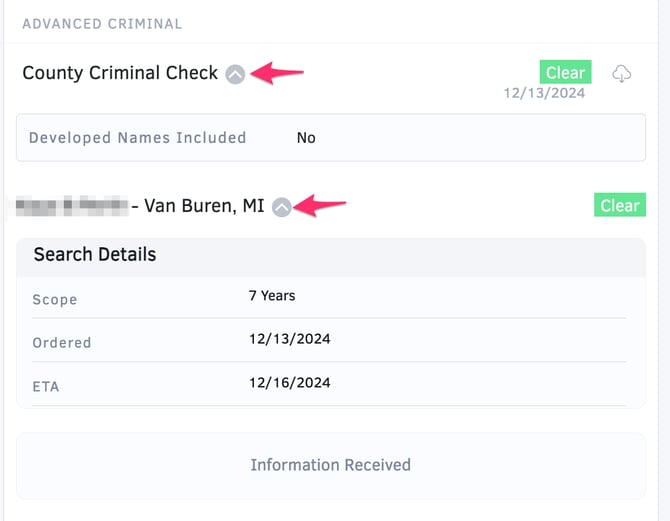Click the completion date under the top Clear badge
This screenshot has height=521, width=670.
[544, 93]
